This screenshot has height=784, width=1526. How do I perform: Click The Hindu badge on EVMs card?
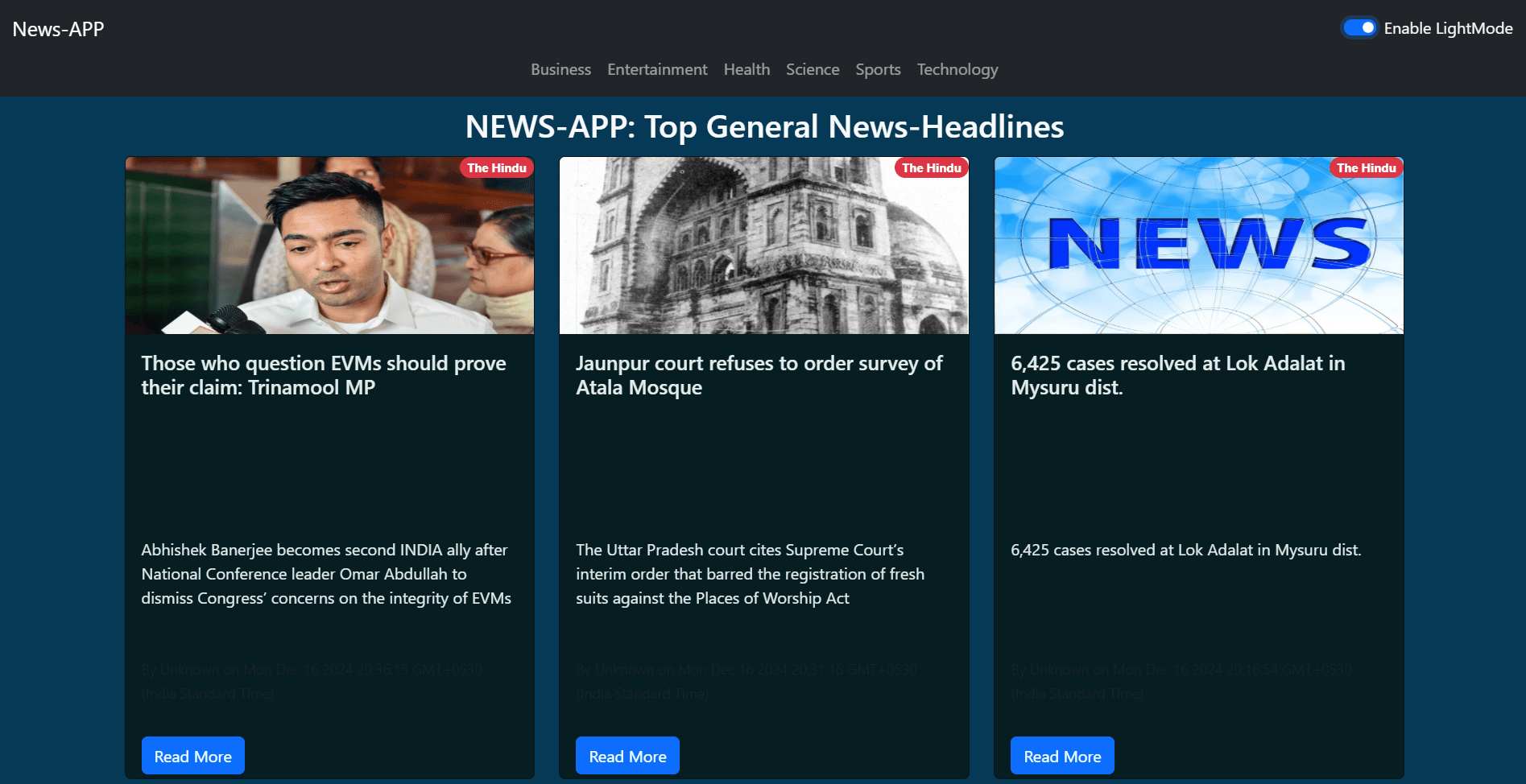496,168
